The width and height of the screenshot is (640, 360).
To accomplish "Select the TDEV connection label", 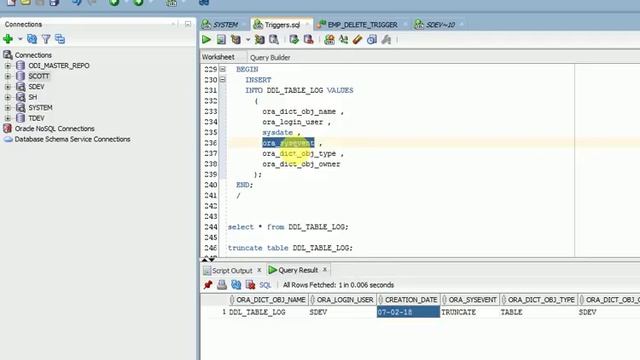I will (36, 118).
